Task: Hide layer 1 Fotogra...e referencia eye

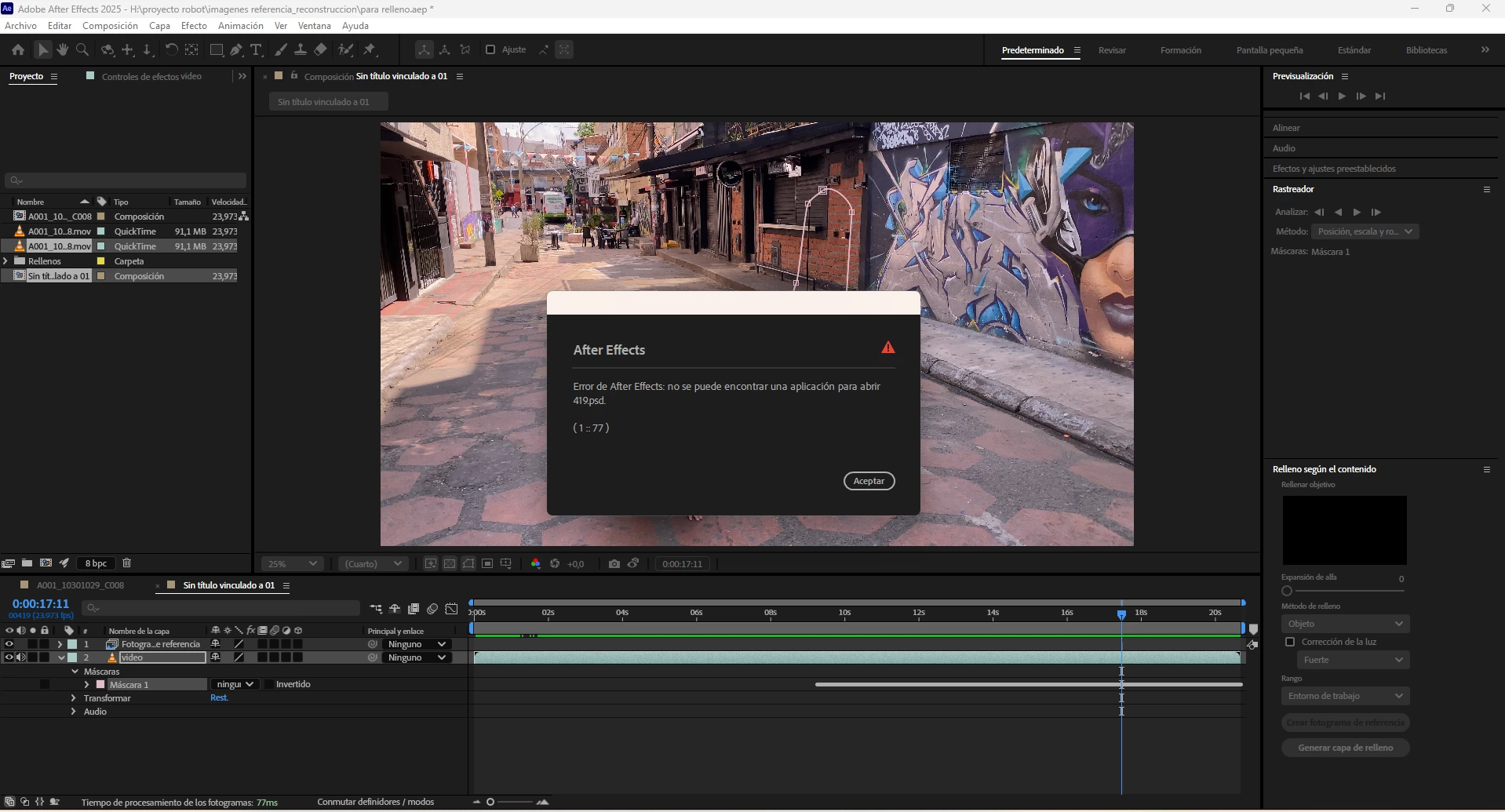Action: (9, 644)
